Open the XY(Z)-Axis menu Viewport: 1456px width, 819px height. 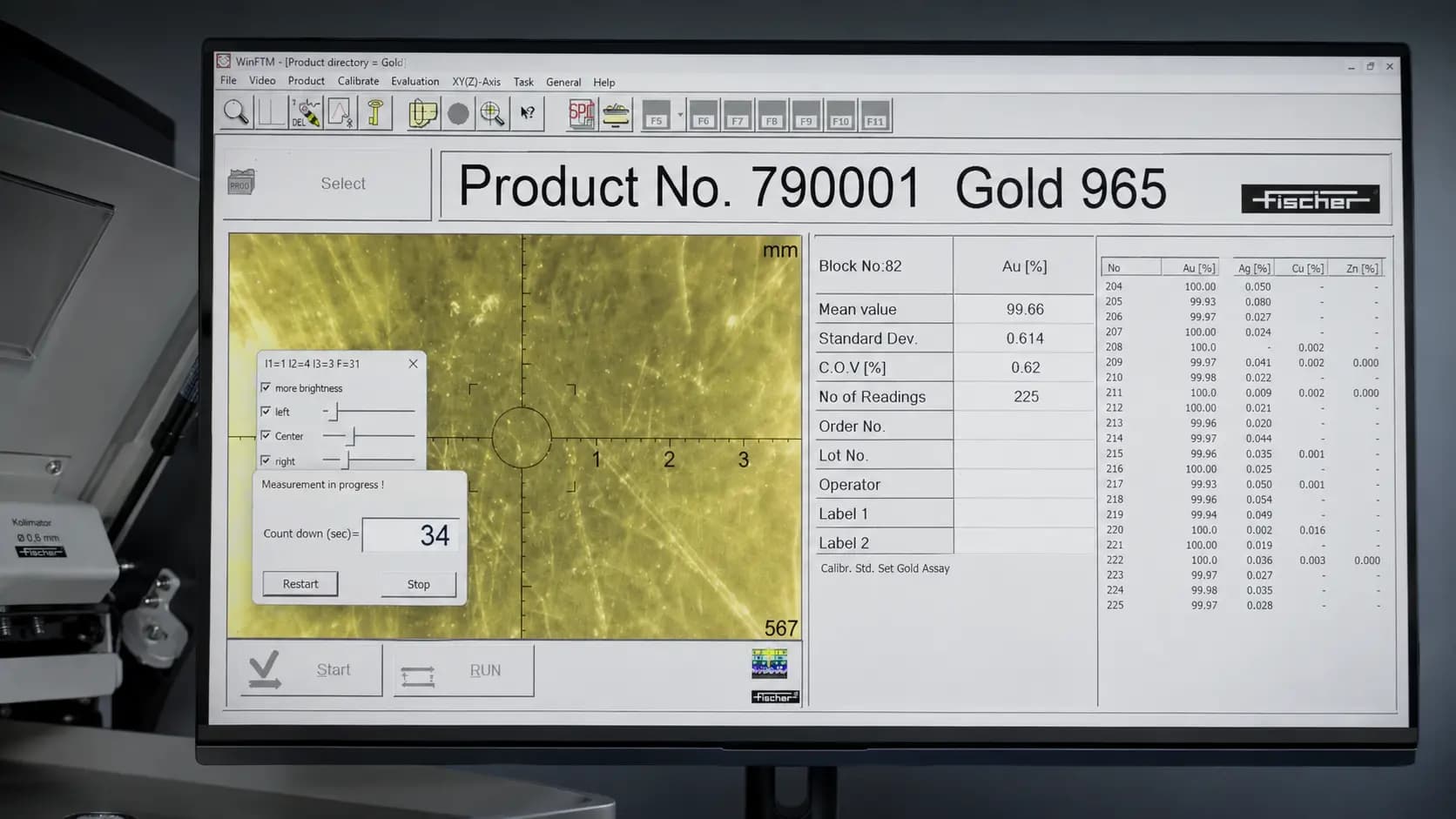(476, 82)
